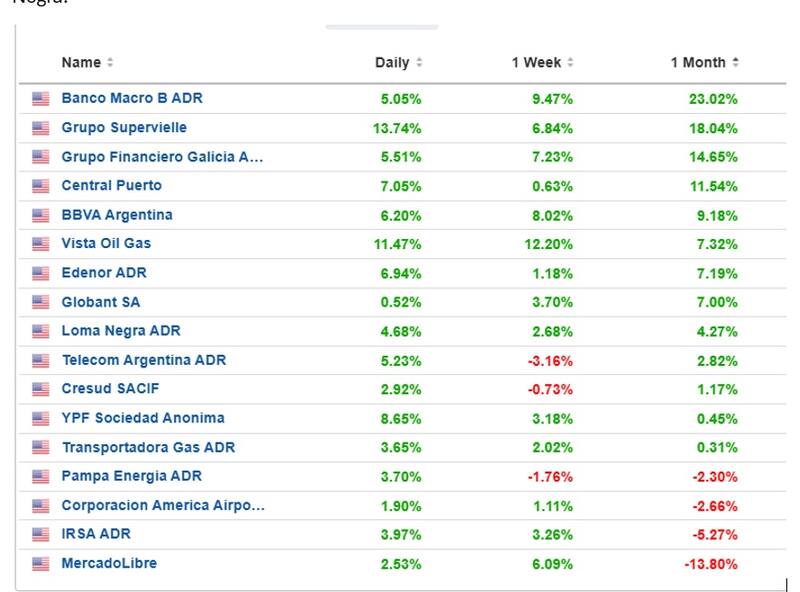Click the flag icon next to Grupo Supervielle
Screen dimensions: 800x592
[x=40, y=128]
